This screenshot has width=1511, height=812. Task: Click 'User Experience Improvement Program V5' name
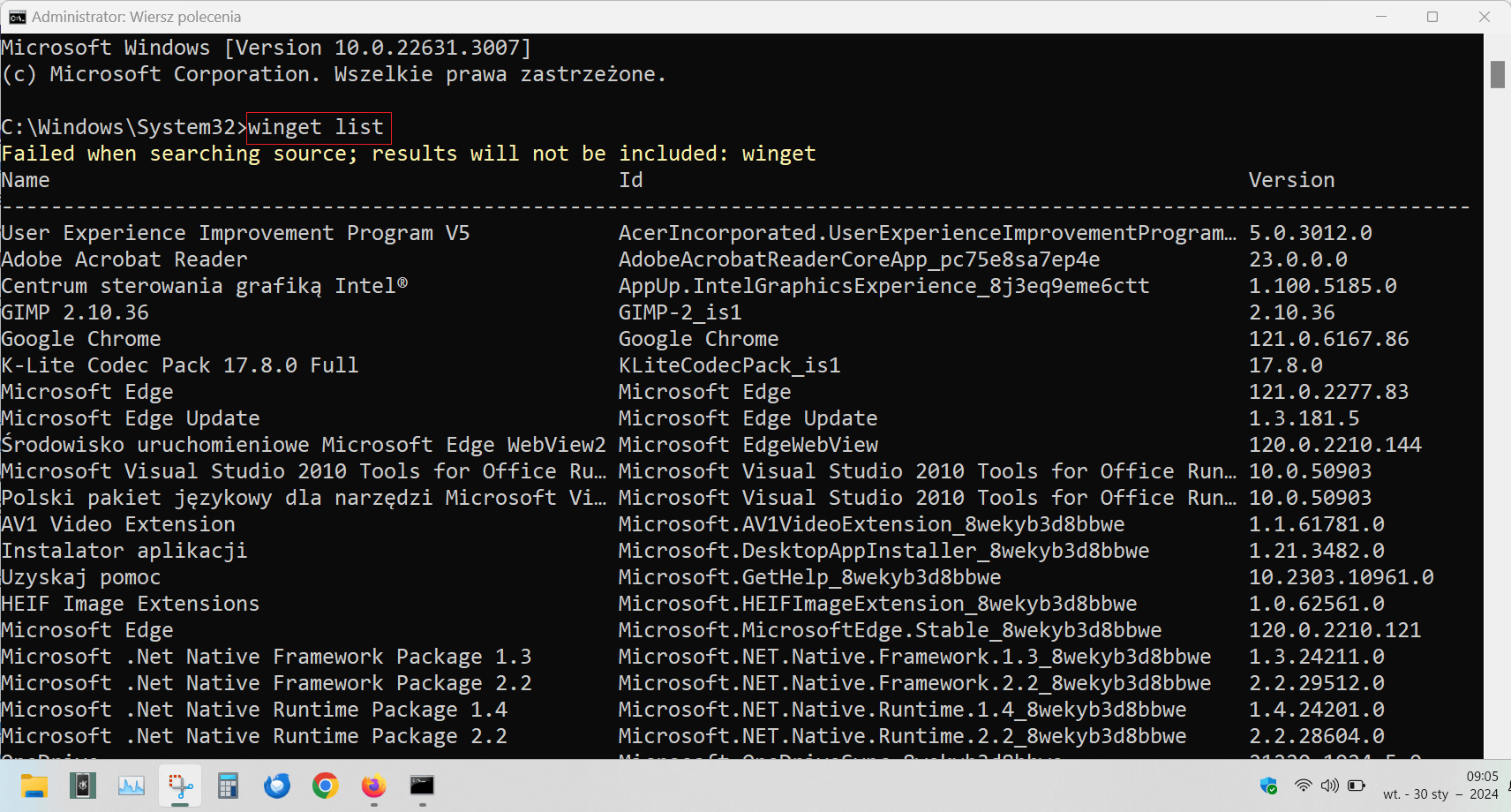point(236,233)
